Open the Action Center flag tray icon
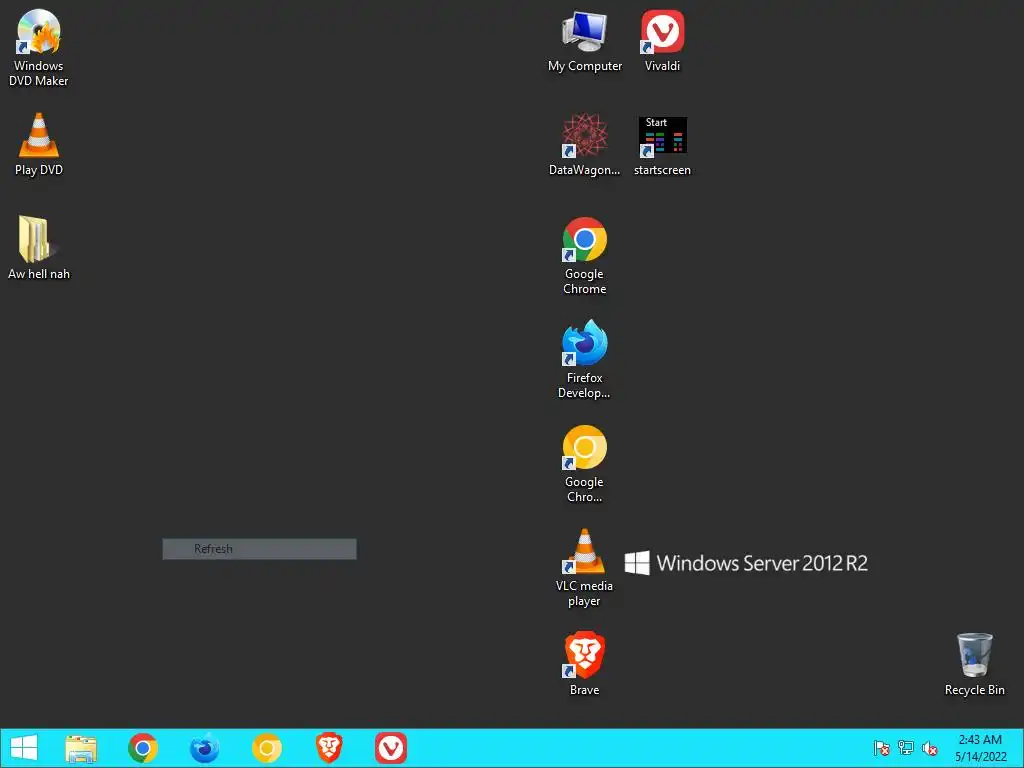Image resolution: width=1024 pixels, height=768 pixels. [x=881, y=748]
